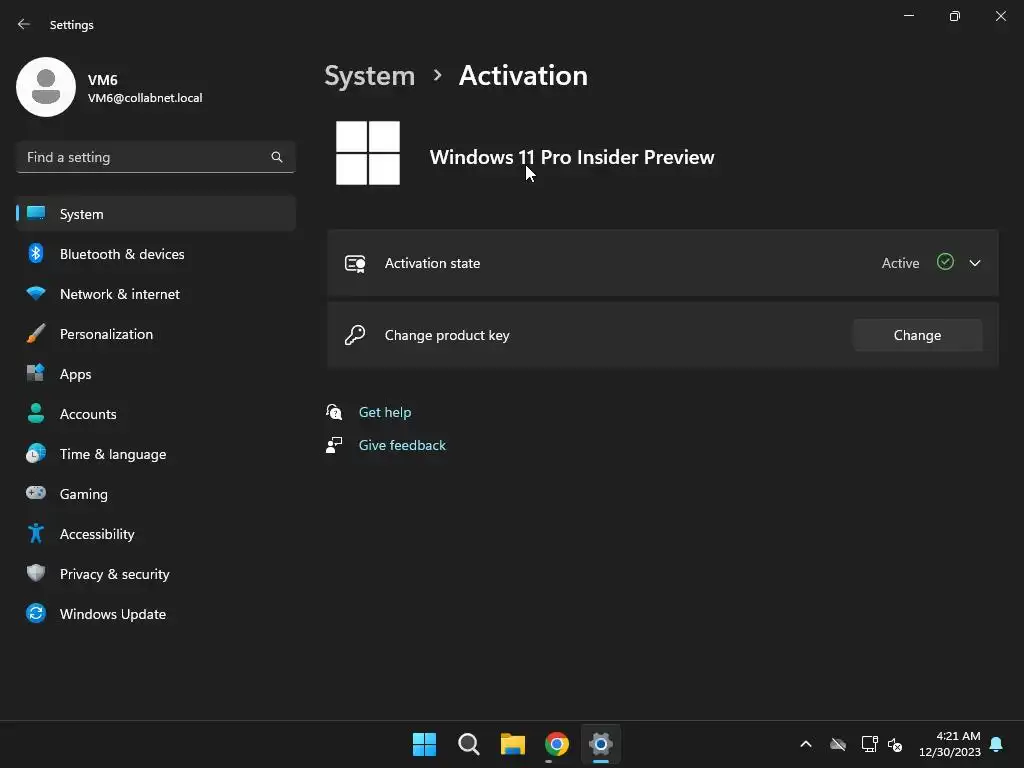The height and width of the screenshot is (768, 1024).
Task: Open the Get help link
Action: point(385,412)
